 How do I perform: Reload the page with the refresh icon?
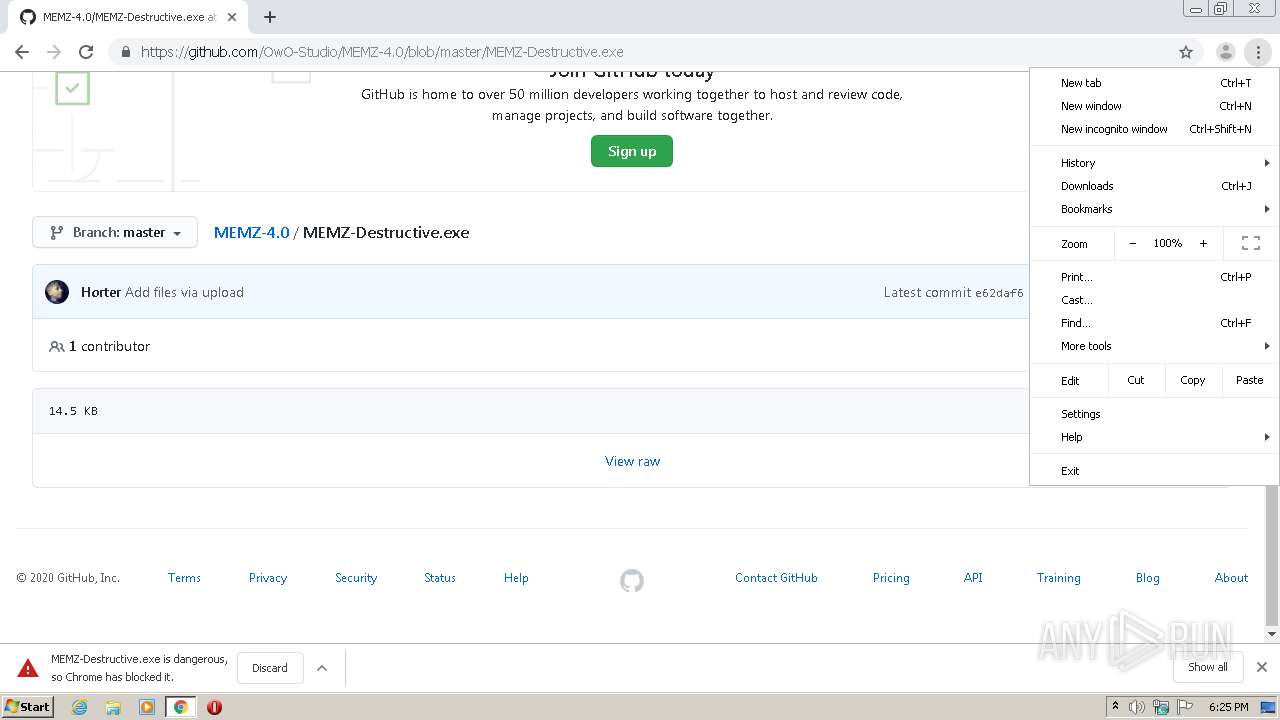[86, 52]
